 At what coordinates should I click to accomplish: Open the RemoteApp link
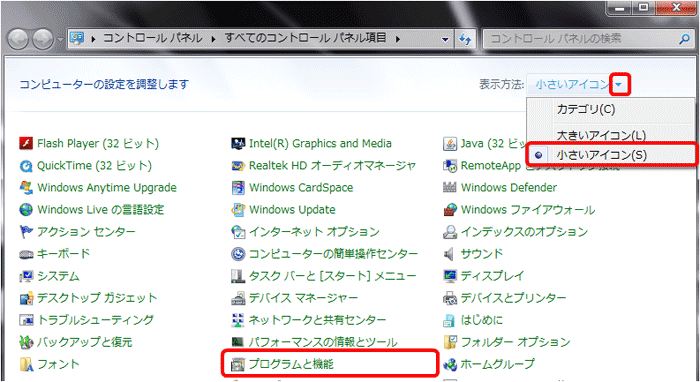[491, 166]
